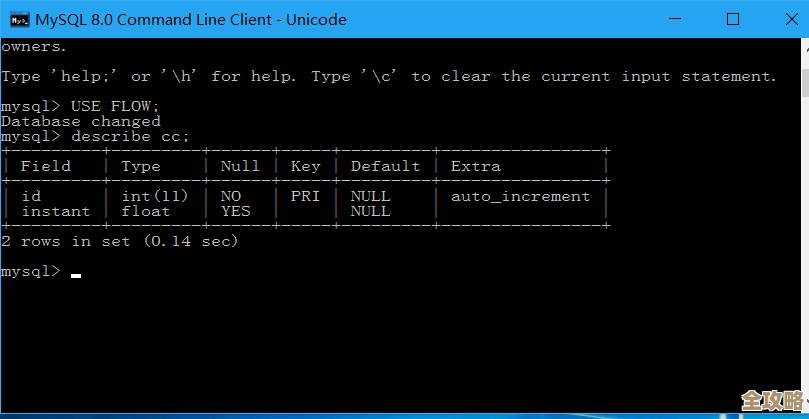Click the MySQL icon in the title bar
Viewport: 809px width, 419px height.
18,19
